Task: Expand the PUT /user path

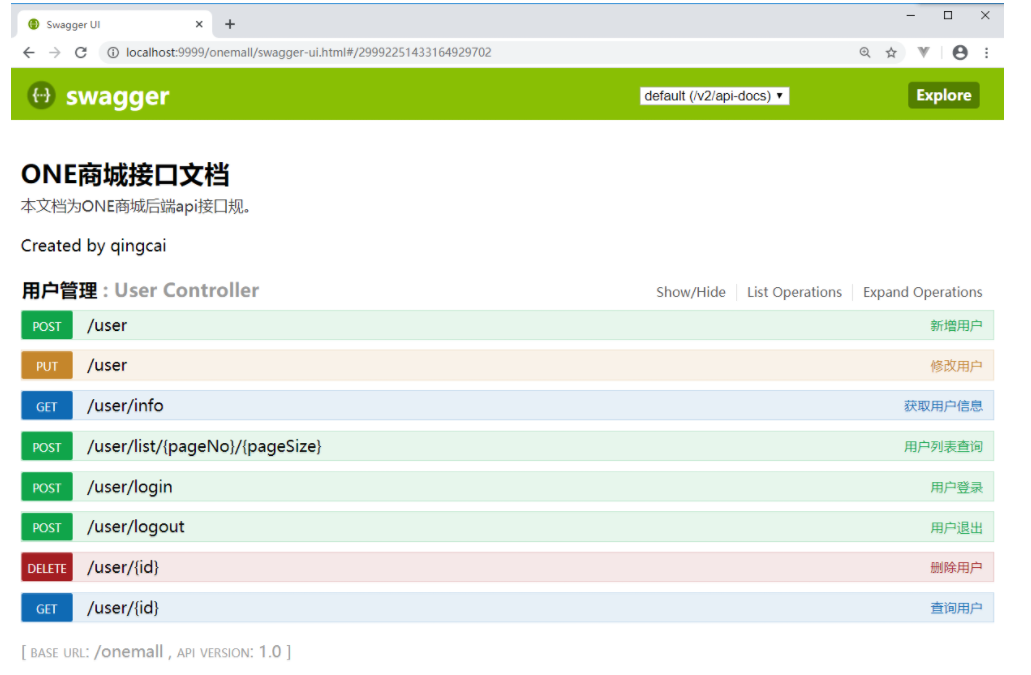Action: coord(107,365)
